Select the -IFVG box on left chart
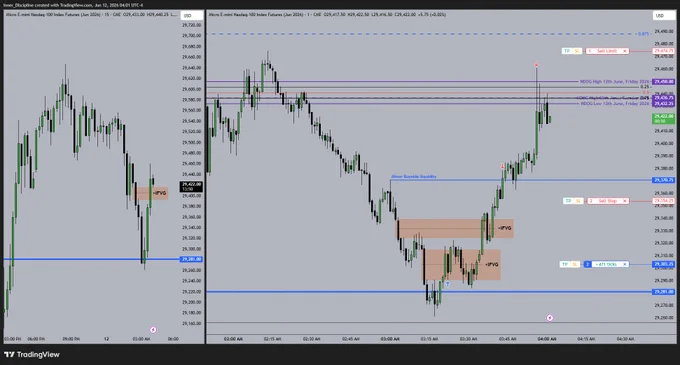Screen dimensions: 680x365 pos(150,193)
